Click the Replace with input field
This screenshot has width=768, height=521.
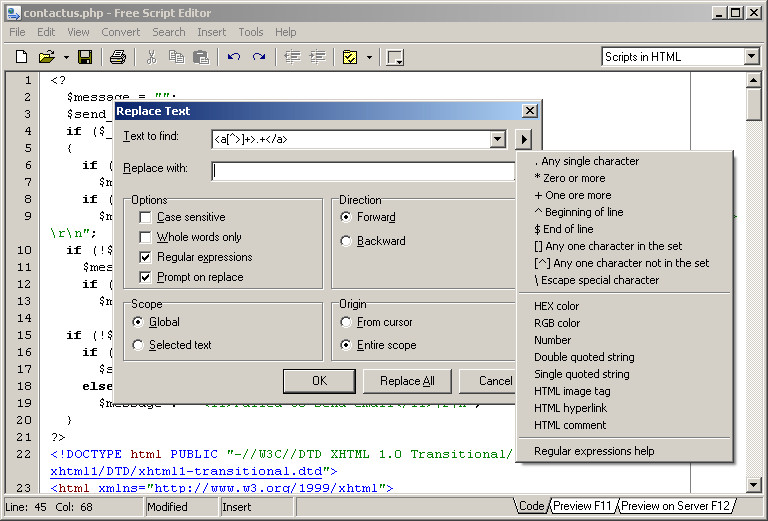[363, 171]
